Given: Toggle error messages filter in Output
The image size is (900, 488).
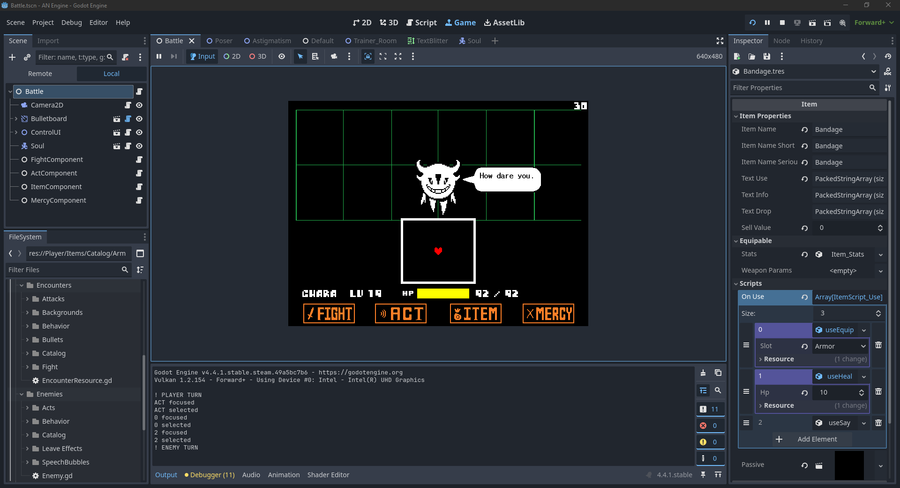Looking at the screenshot, I should pos(709,425).
